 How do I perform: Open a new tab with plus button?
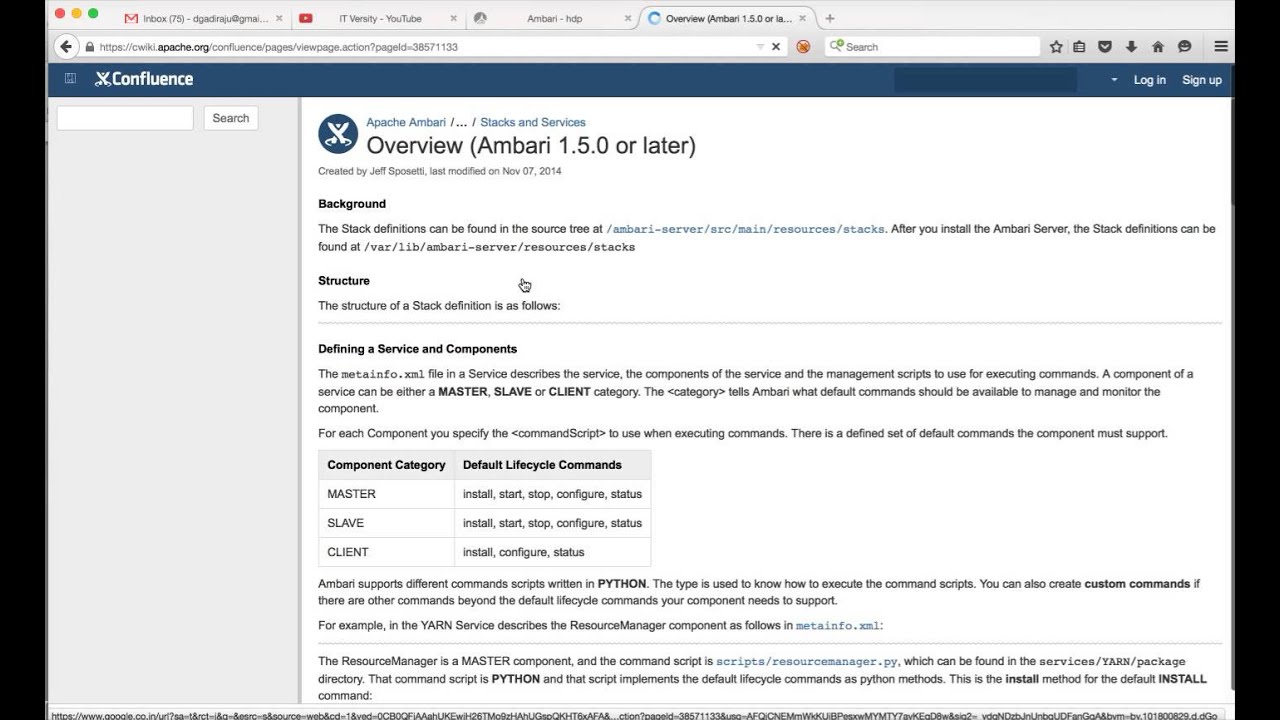830,18
